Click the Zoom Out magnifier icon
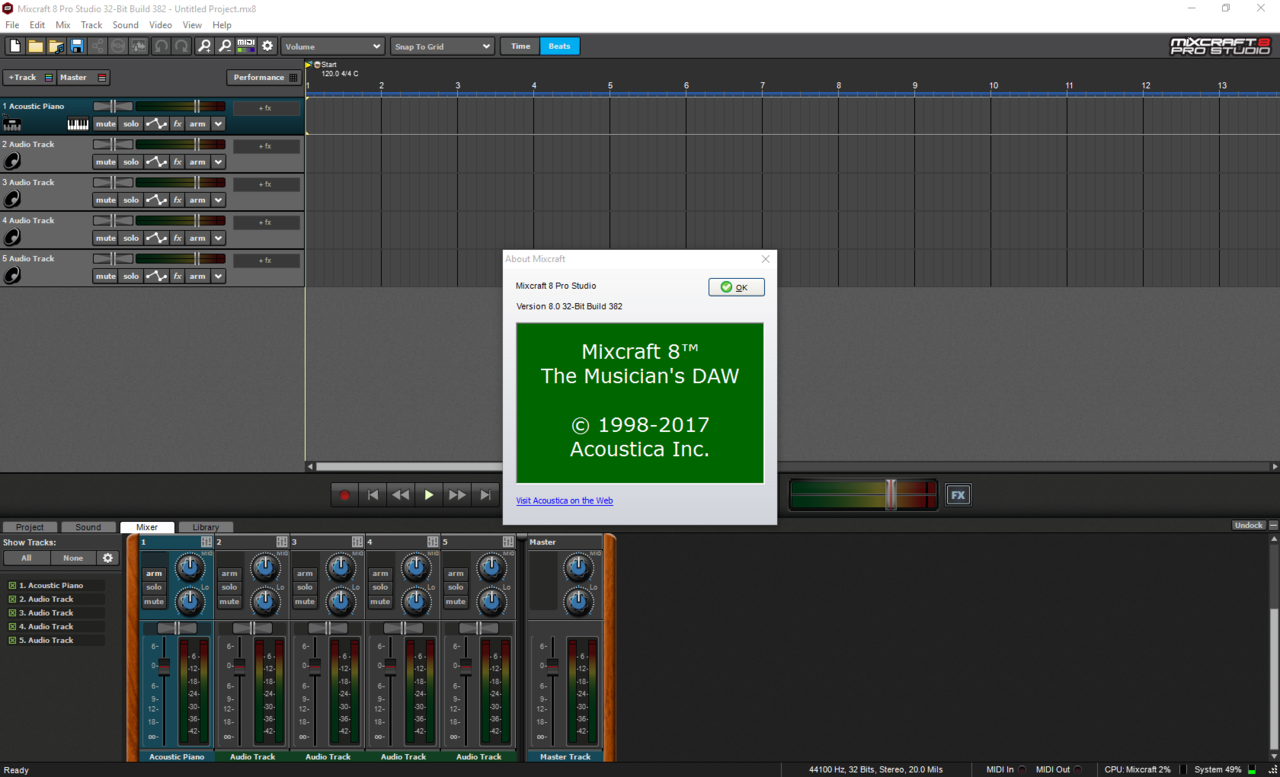 [224, 46]
